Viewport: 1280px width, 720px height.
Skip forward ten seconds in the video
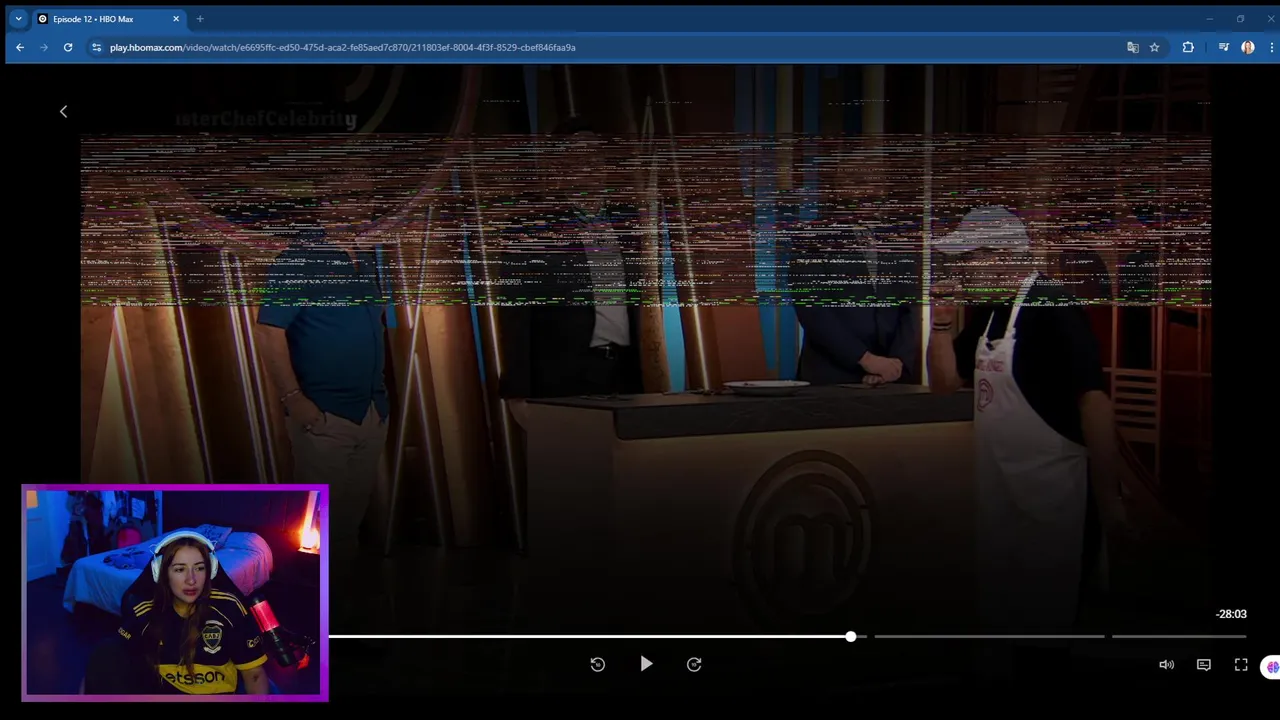click(x=694, y=664)
